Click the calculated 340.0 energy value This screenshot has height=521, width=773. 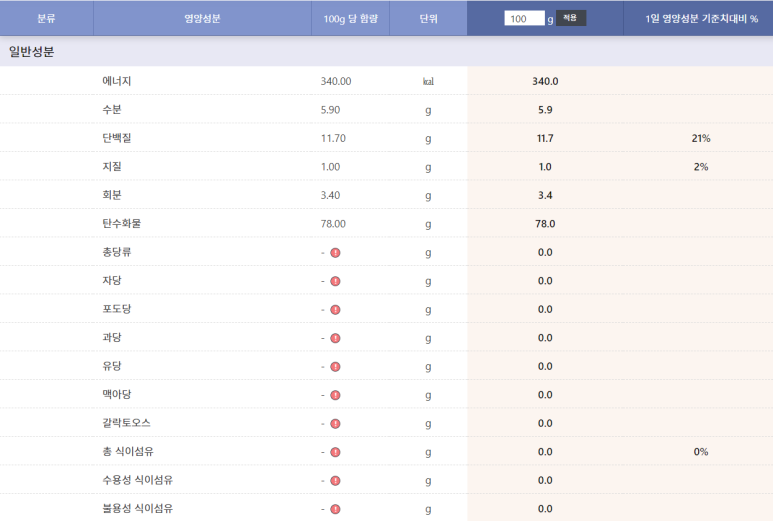point(545,81)
